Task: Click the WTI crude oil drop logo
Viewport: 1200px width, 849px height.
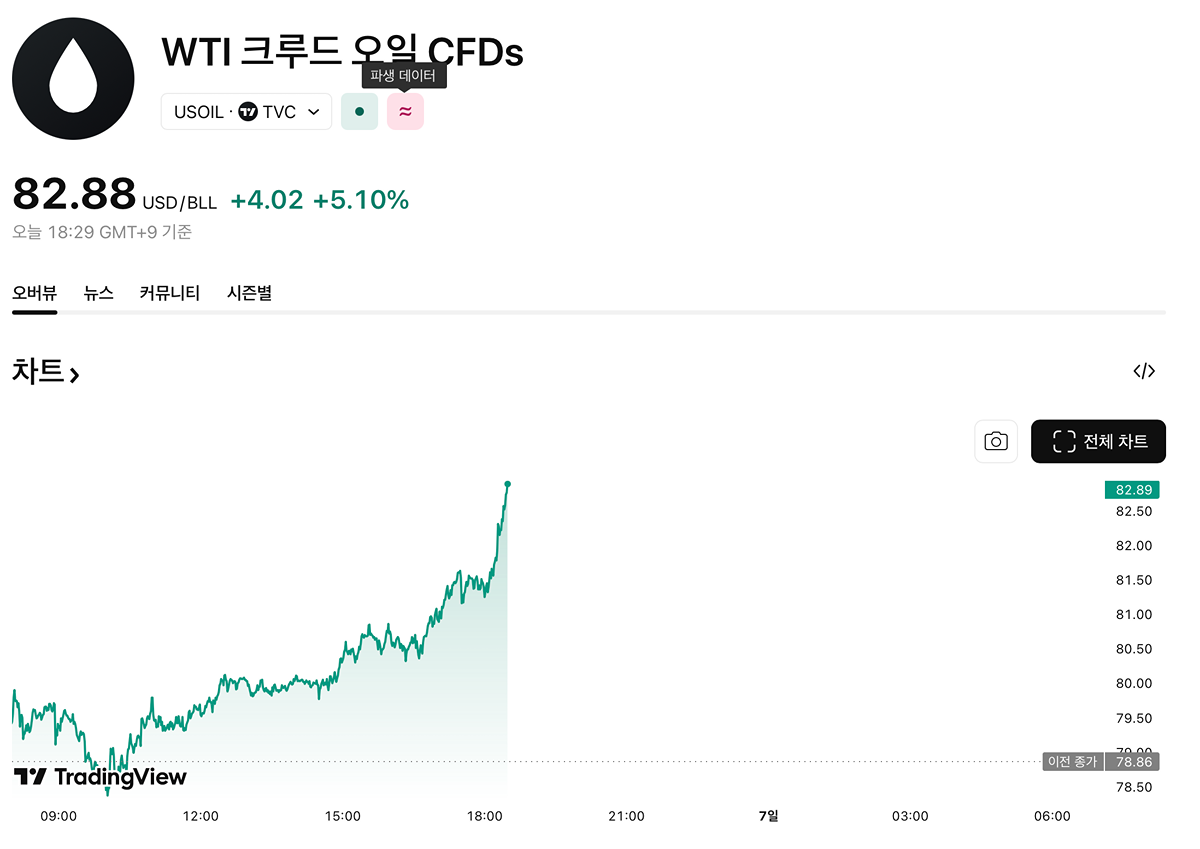Action: tap(73, 77)
